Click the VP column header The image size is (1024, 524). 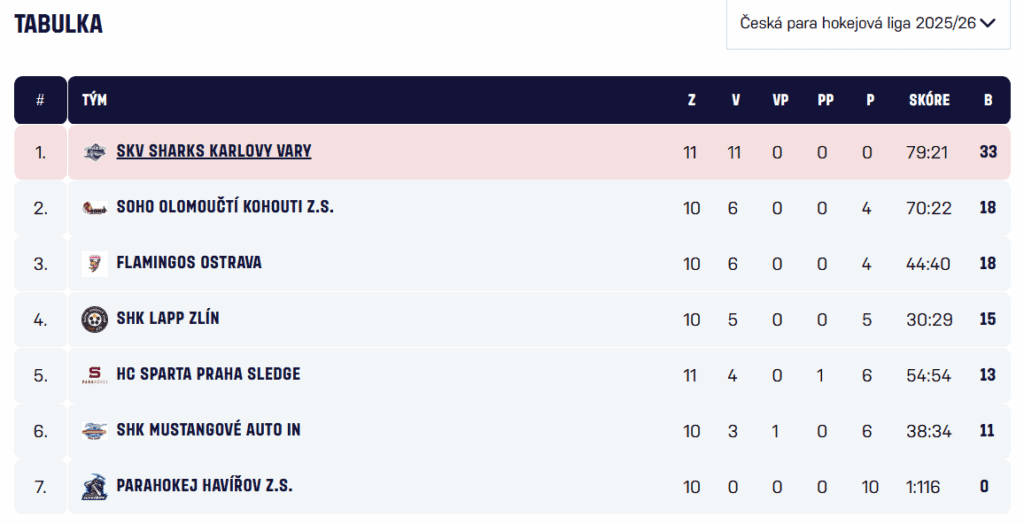click(780, 100)
